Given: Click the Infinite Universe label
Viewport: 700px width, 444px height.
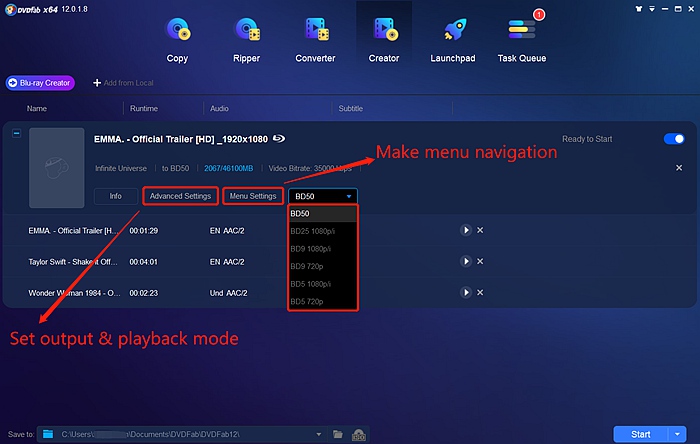Looking at the screenshot, I should pyautogui.click(x=121, y=168).
